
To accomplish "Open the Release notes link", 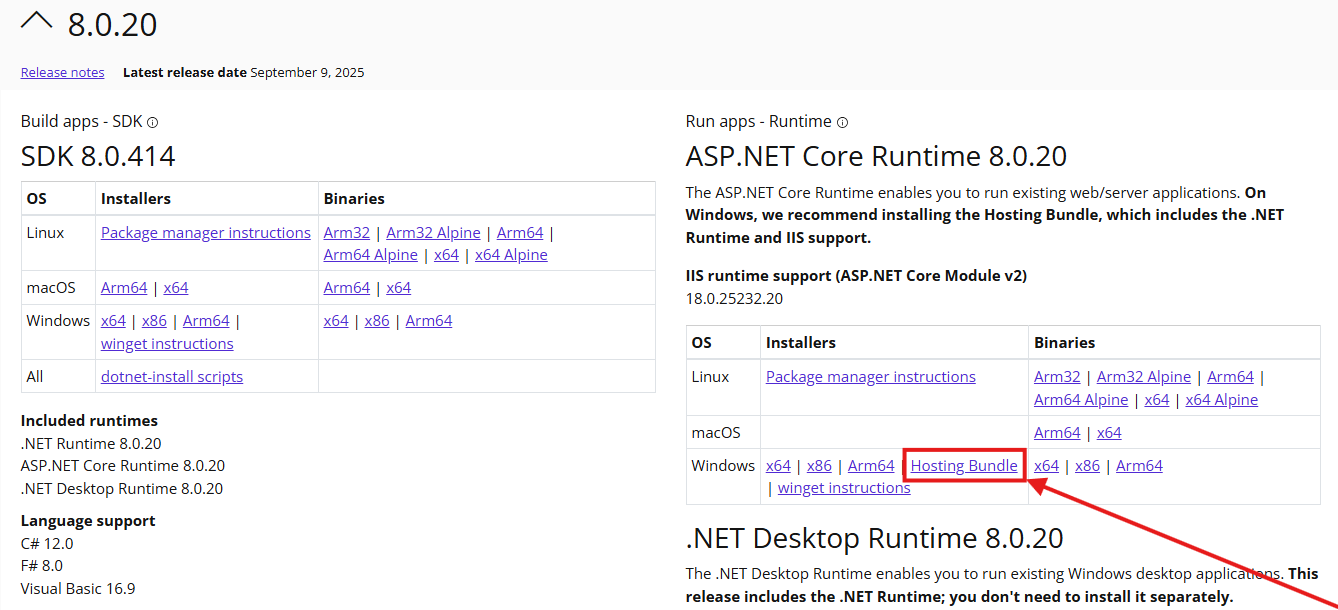I will [62, 72].
